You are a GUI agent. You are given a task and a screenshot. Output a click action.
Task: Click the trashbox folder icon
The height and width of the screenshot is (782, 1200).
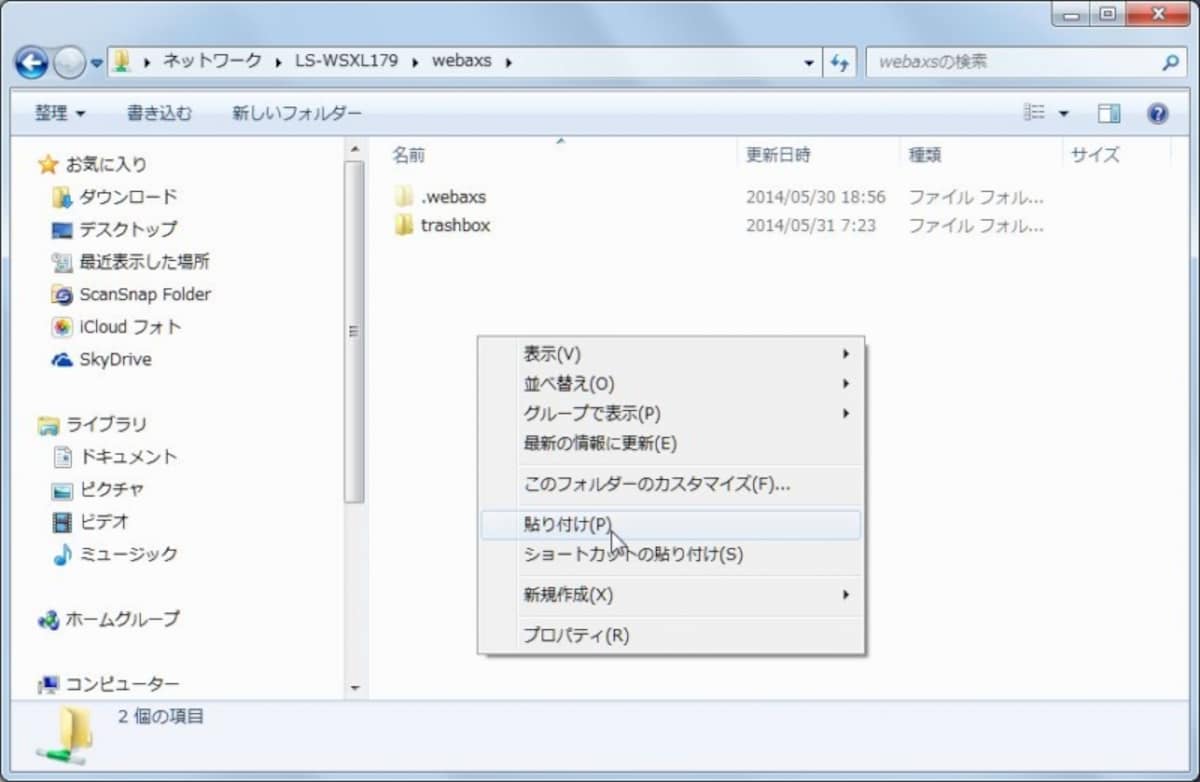(x=404, y=225)
